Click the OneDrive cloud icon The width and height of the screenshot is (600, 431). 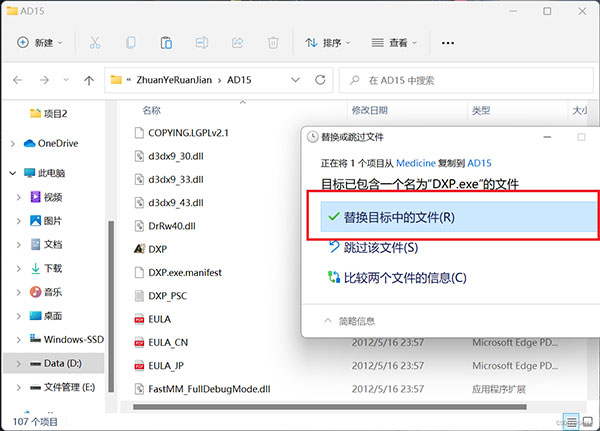[29, 144]
